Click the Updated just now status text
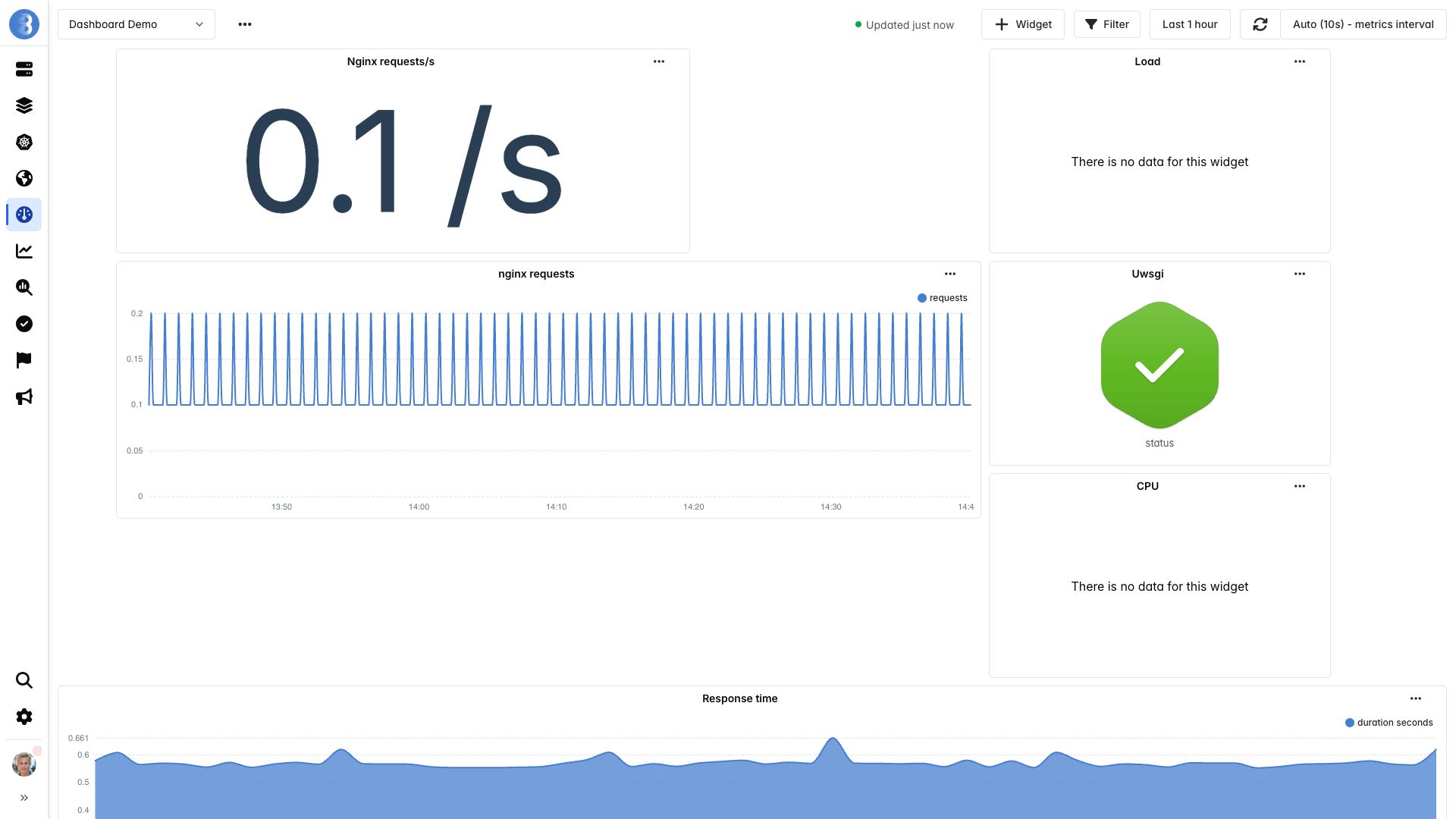The width and height of the screenshot is (1456, 819). coord(910,25)
